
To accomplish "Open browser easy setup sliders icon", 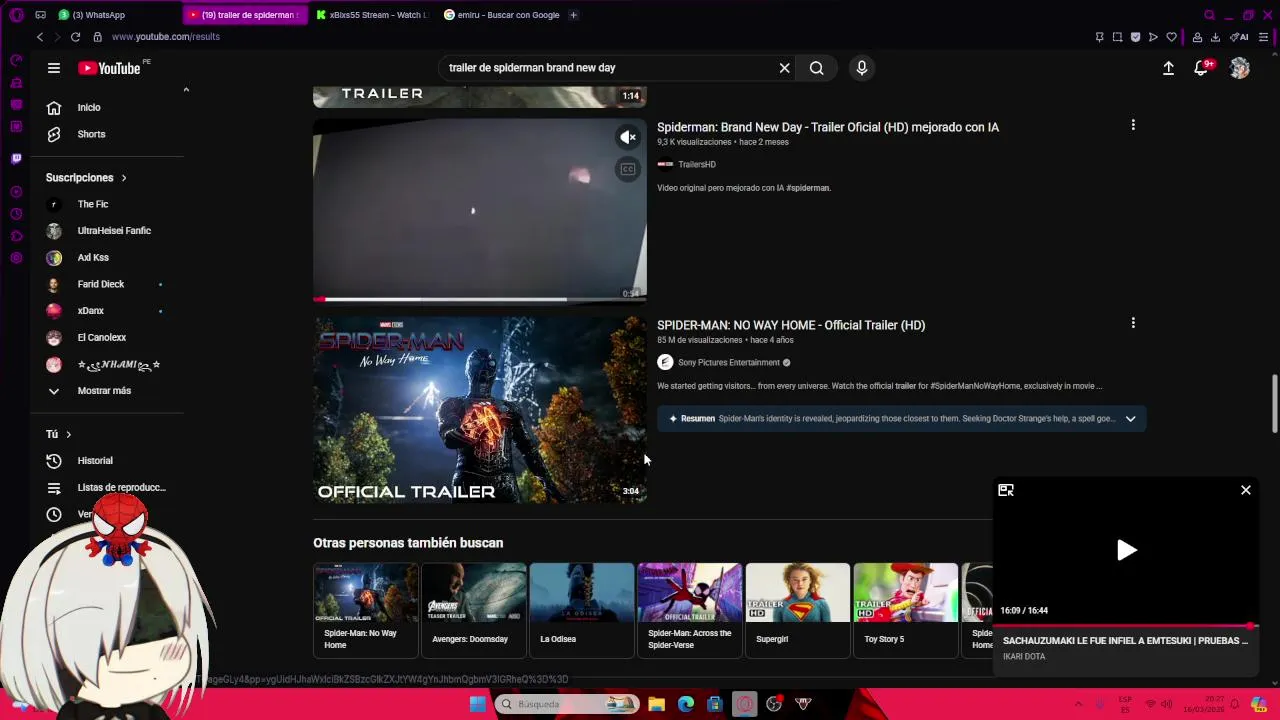I will tap(1264, 37).
